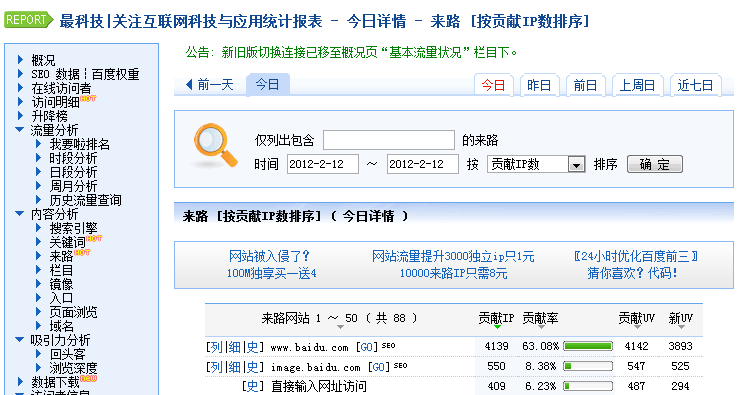Screen dimensions: 745x395
Task: Open 历史流量查询 in the sidebar
Action: pyautogui.click(x=86, y=200)
